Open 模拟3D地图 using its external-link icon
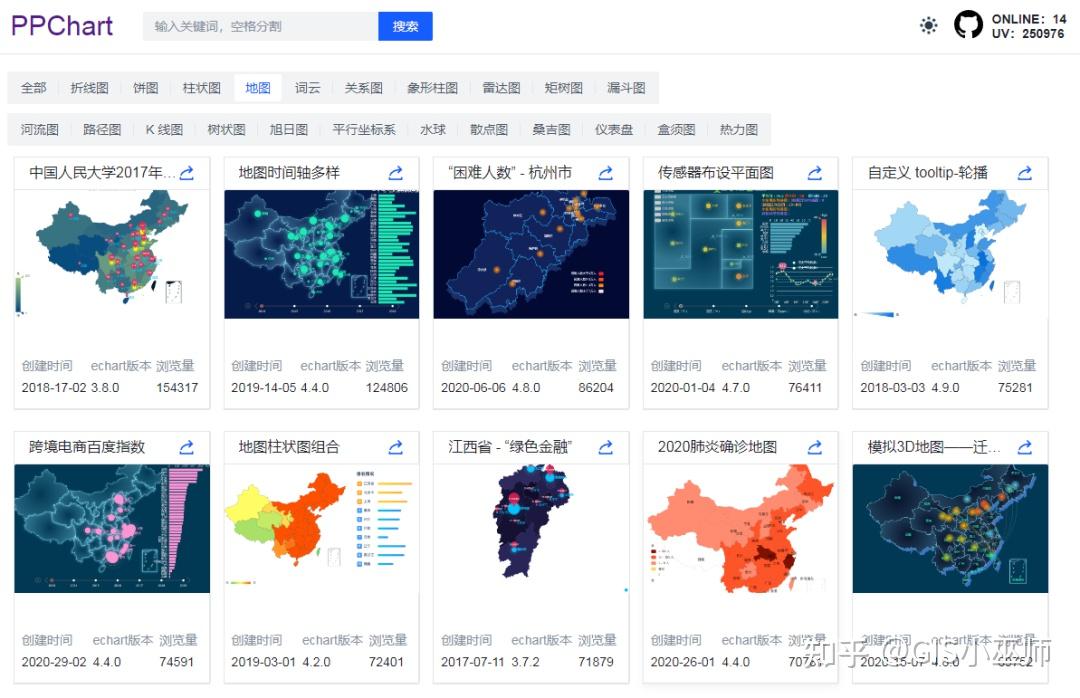Image resolution: width=1080 pixels, height=698 pixels. [x=1024, y=447]
